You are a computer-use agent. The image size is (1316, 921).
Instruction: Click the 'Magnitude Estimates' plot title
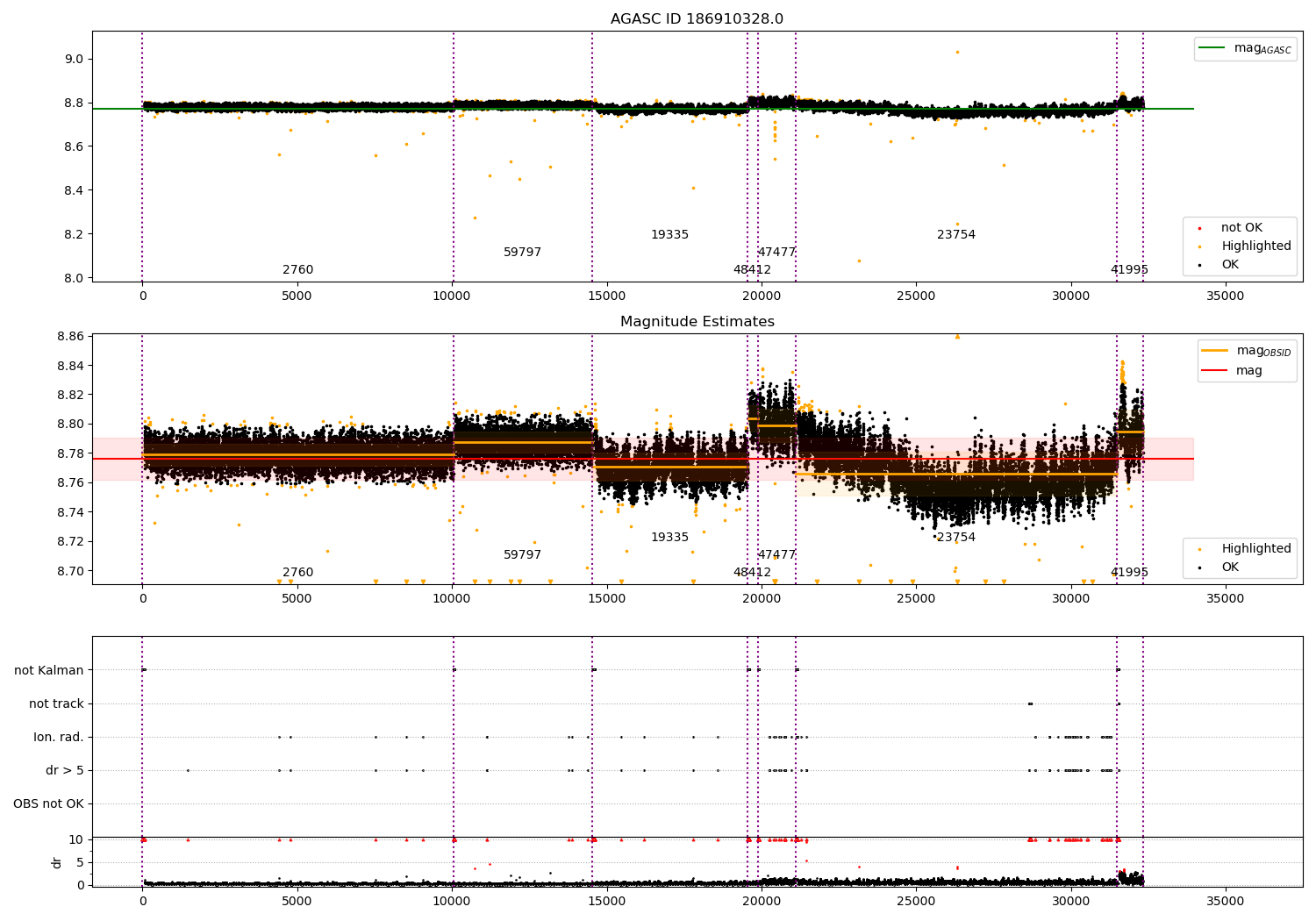tap(697, 322)
